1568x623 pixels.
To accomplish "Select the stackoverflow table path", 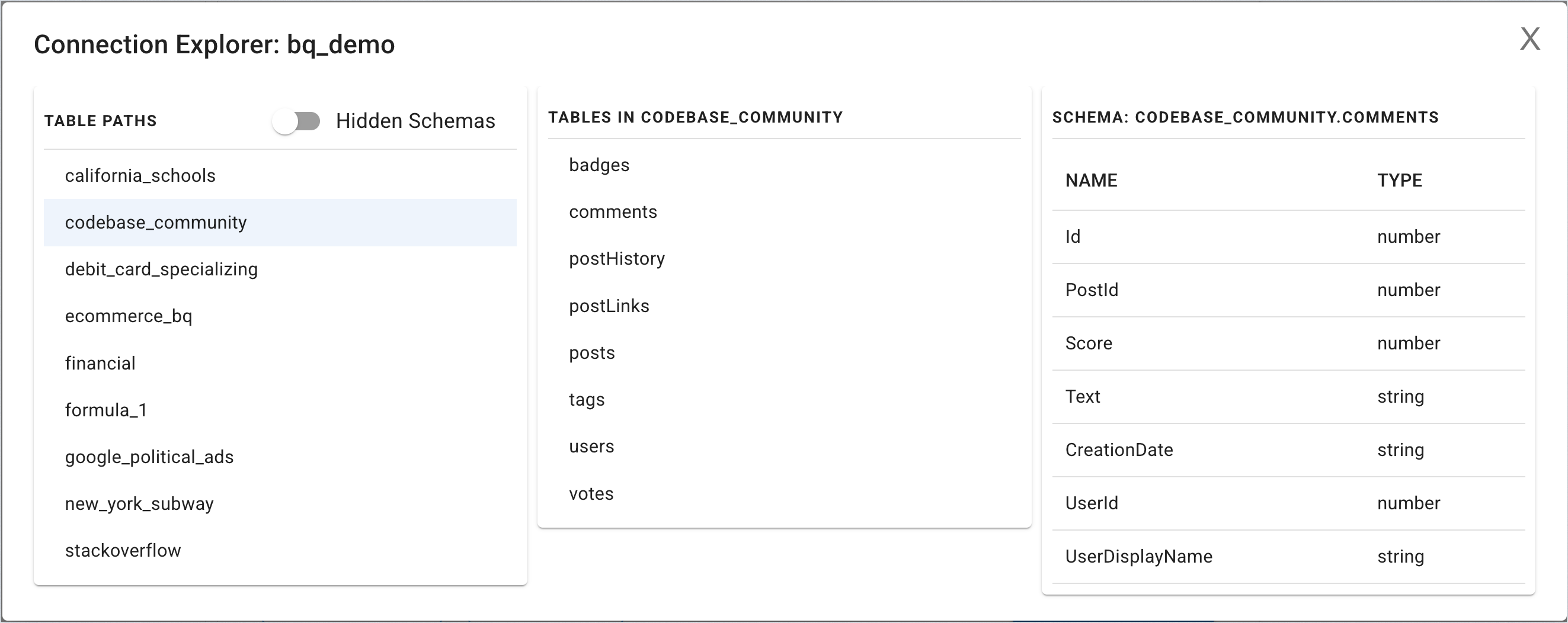I will click(123, 551).
